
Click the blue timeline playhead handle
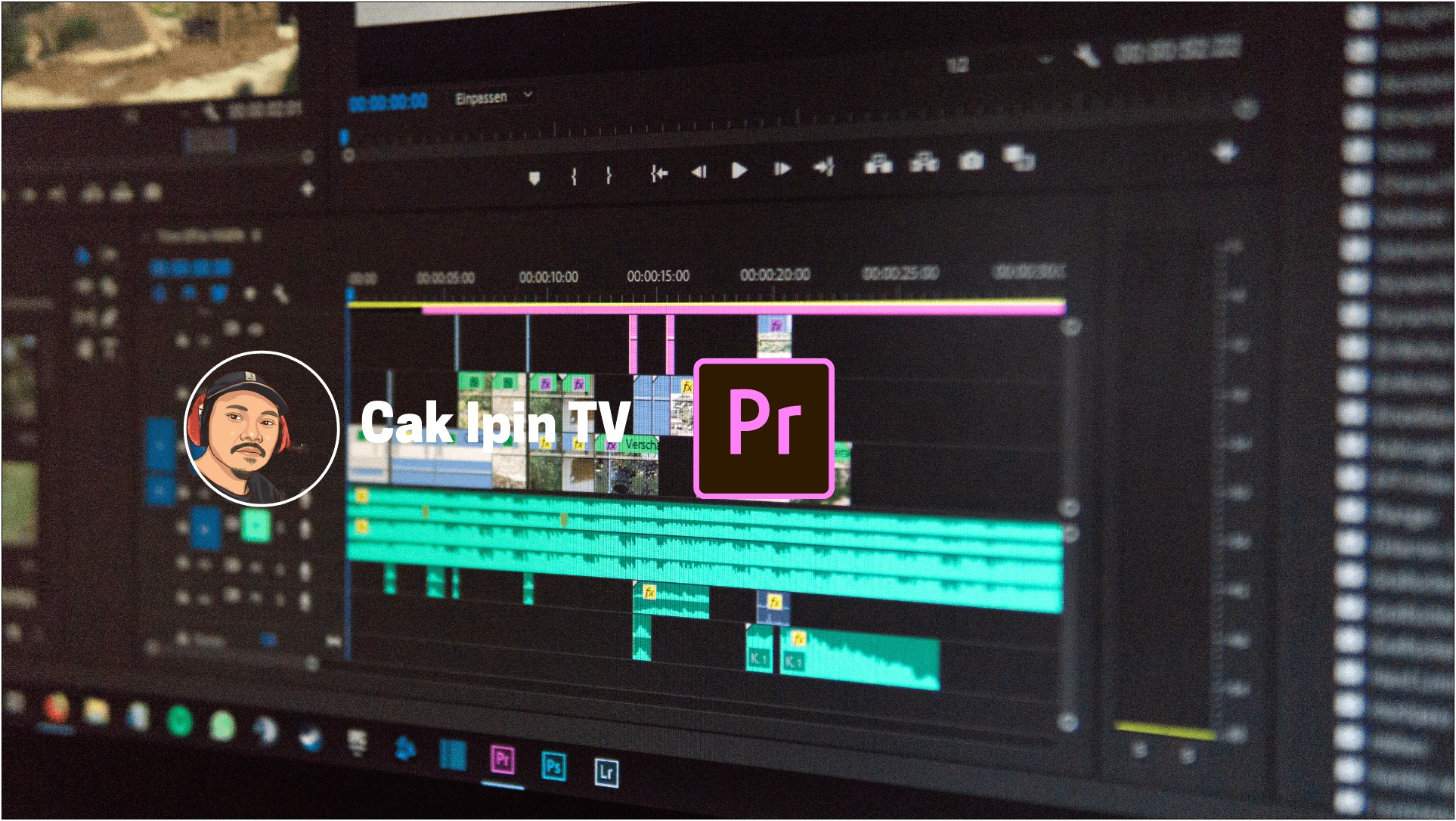click(350, 294)
